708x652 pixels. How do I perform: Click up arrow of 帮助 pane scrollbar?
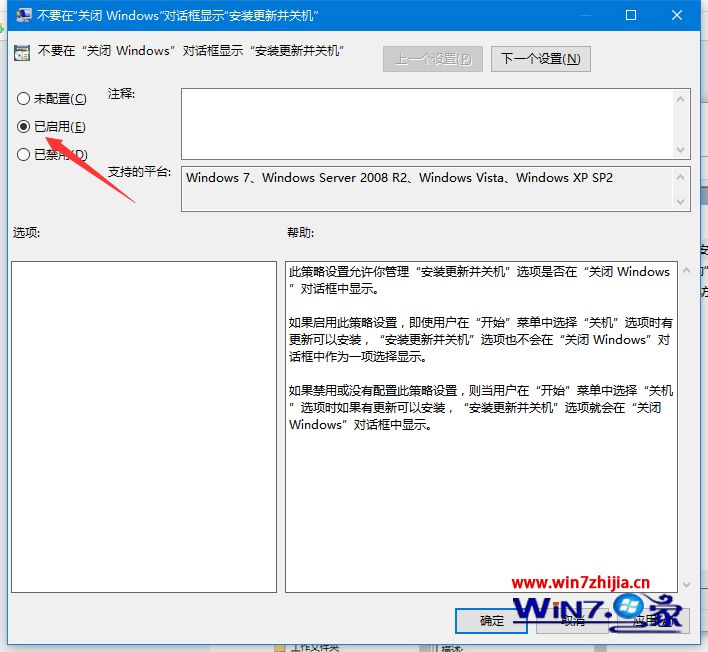(x=686, y=271)
